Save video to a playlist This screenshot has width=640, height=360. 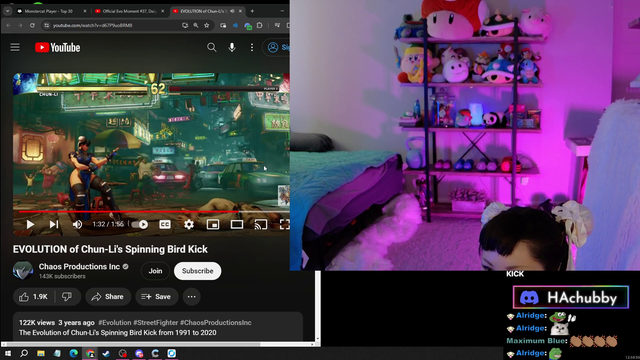pos(156,297)
